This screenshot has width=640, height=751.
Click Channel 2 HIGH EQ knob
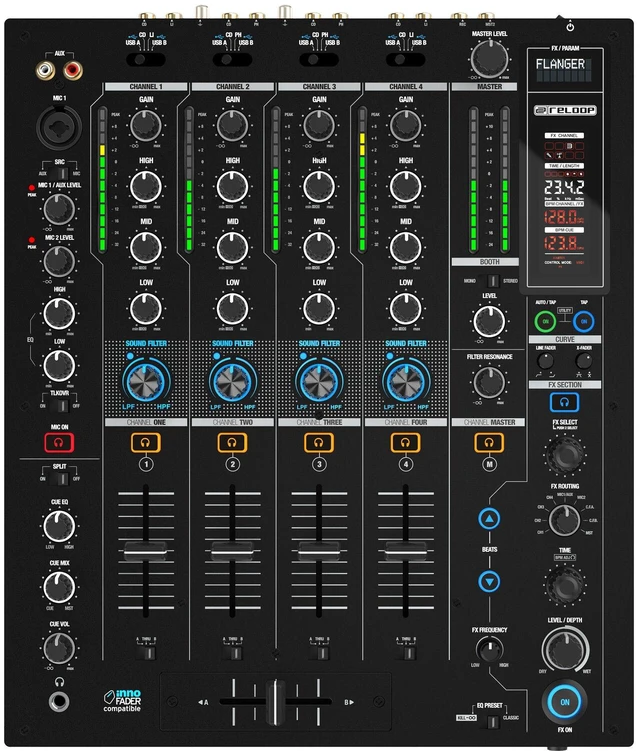tap(232, 186)
